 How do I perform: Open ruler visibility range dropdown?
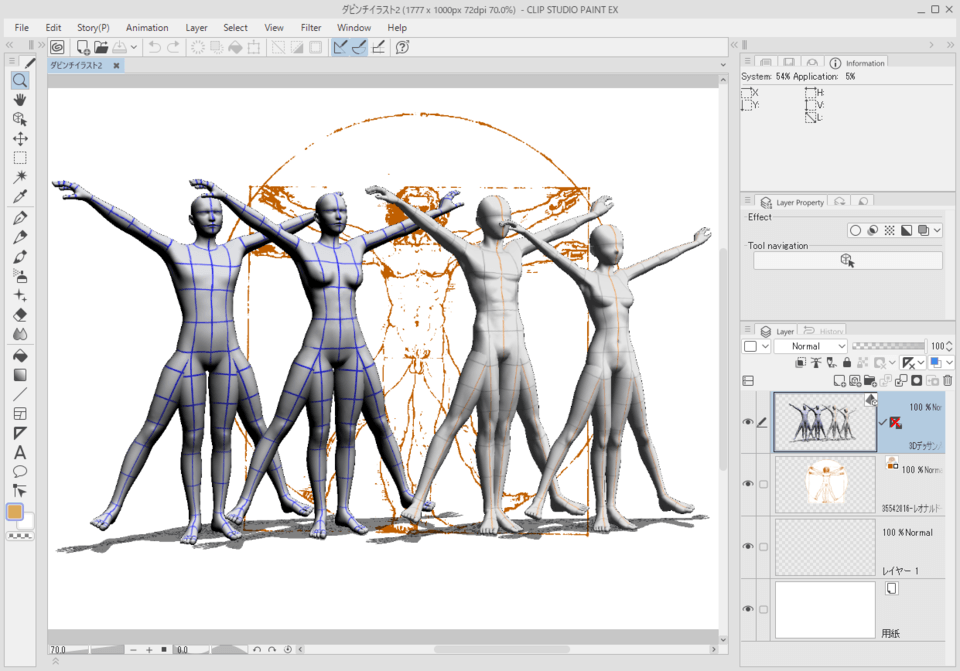[x=921, y=362]
